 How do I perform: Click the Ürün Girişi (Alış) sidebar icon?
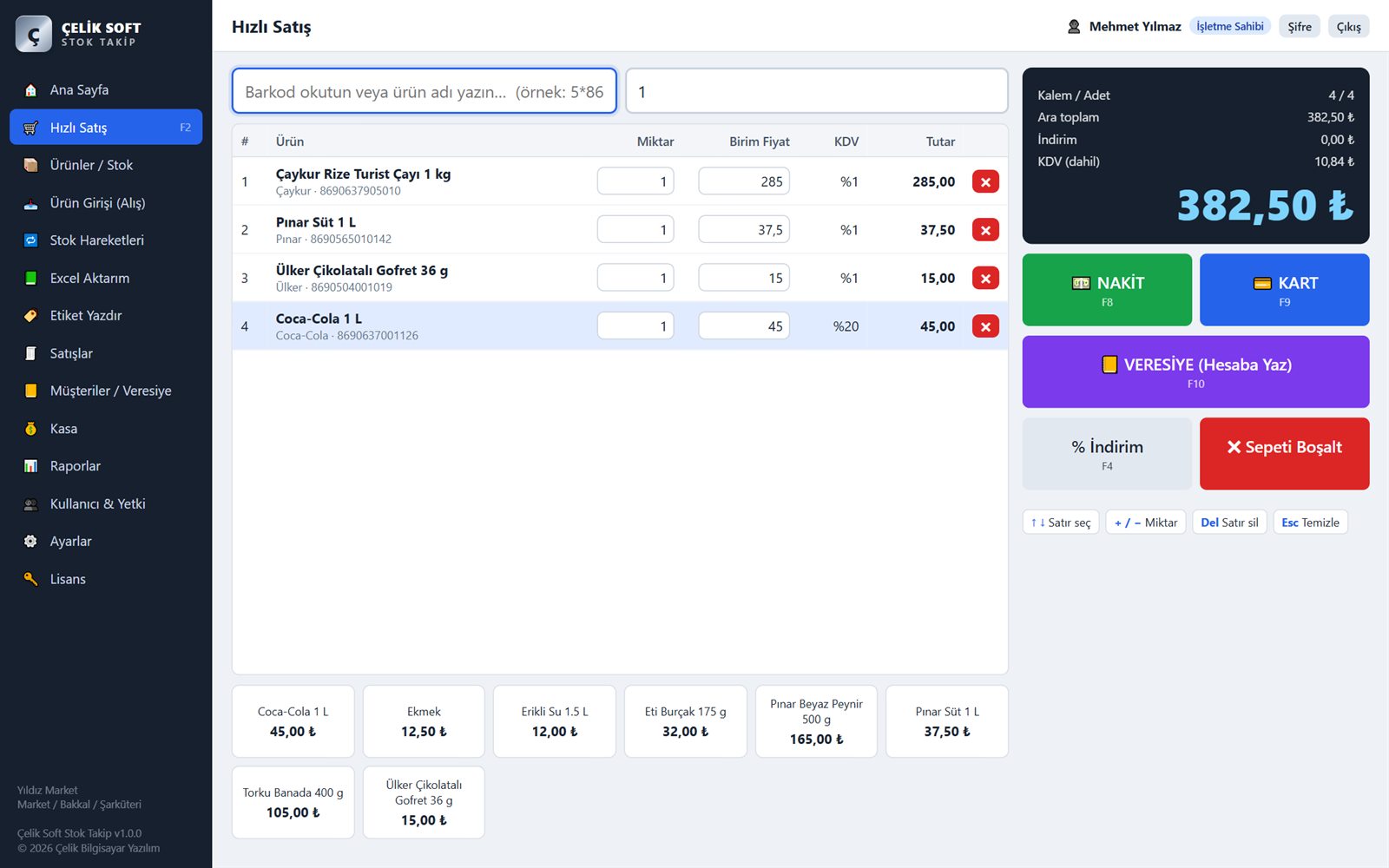(31, 203)
